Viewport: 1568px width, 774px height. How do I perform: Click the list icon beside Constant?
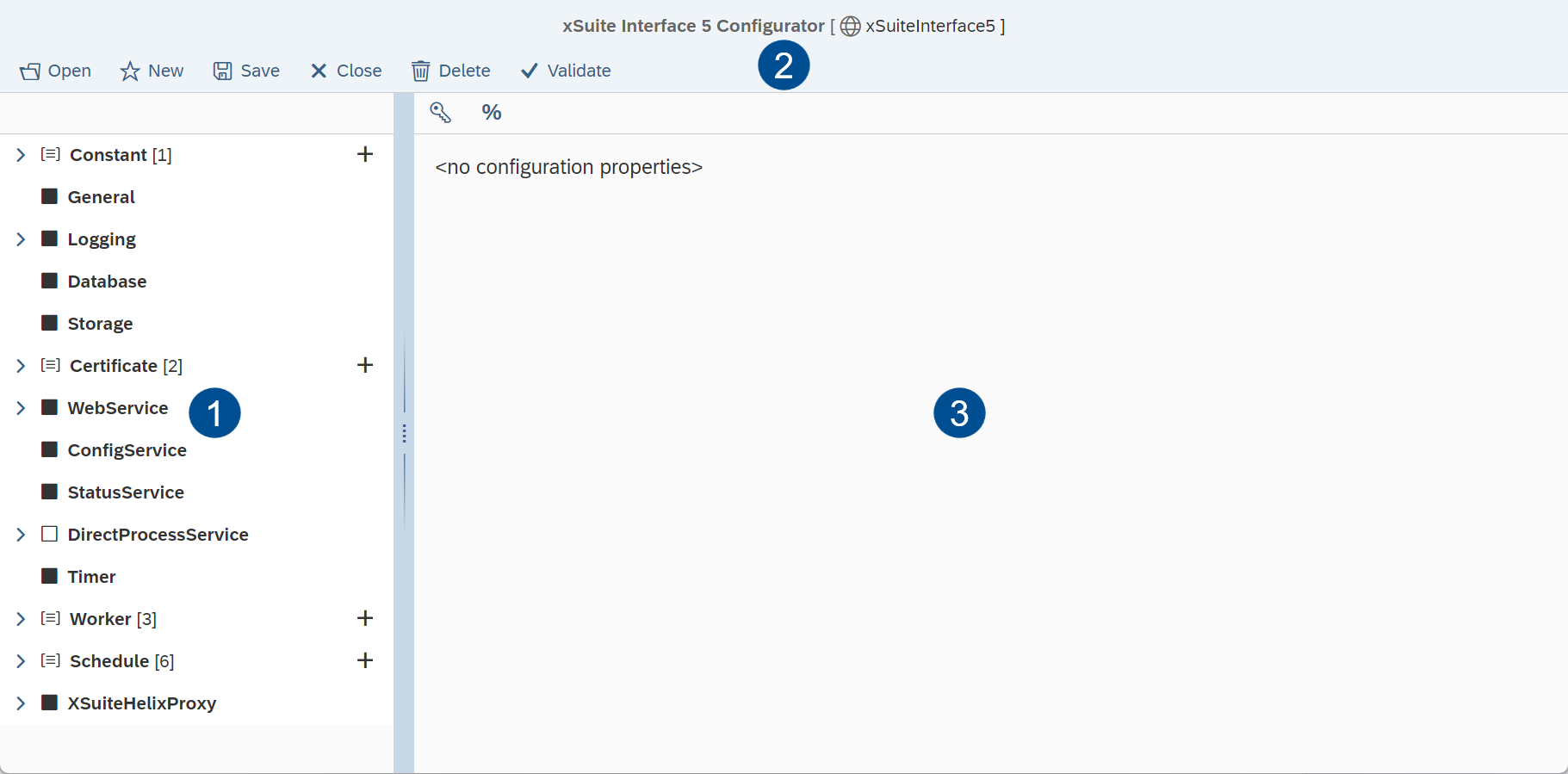[51, 154]
